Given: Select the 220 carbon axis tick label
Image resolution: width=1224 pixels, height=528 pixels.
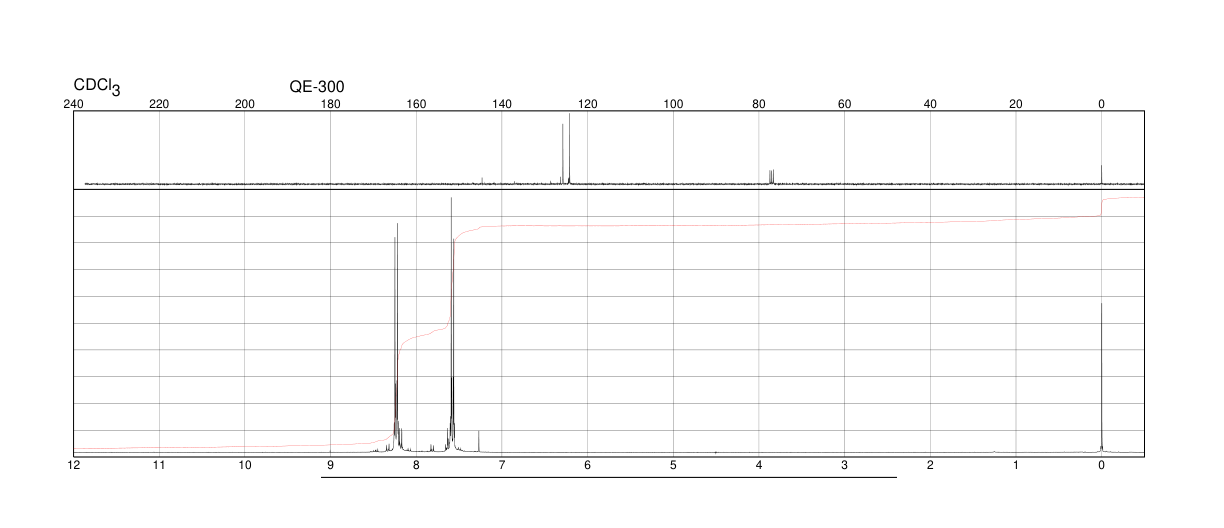Looking at the screenshot, I should [159, 104].
